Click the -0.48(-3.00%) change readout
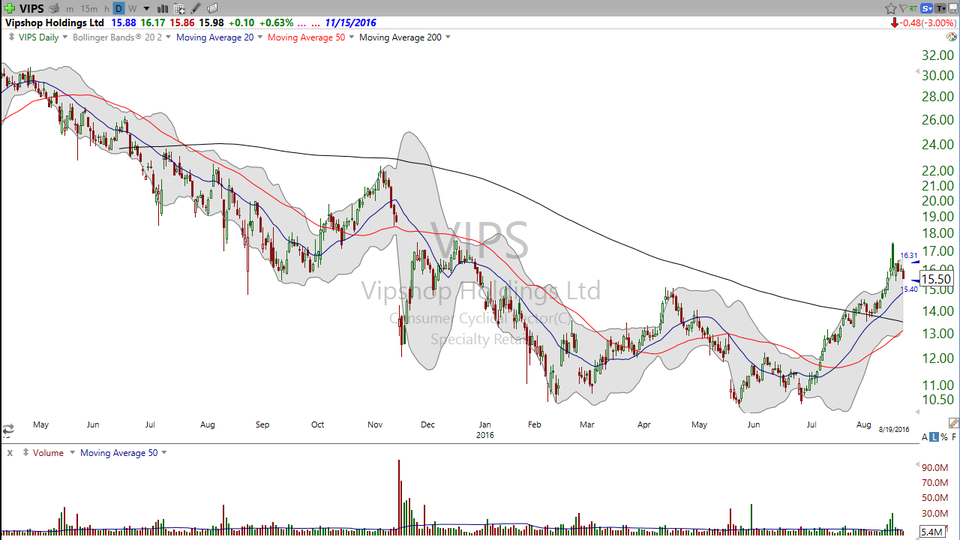This screenshot has width=960, height=540. pos(927,23)
